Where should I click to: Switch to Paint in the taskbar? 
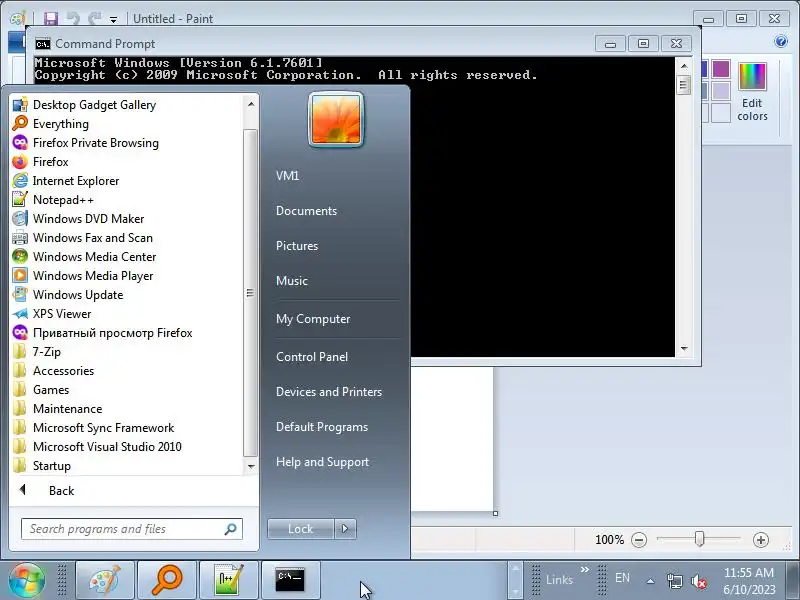coord(105,580)
